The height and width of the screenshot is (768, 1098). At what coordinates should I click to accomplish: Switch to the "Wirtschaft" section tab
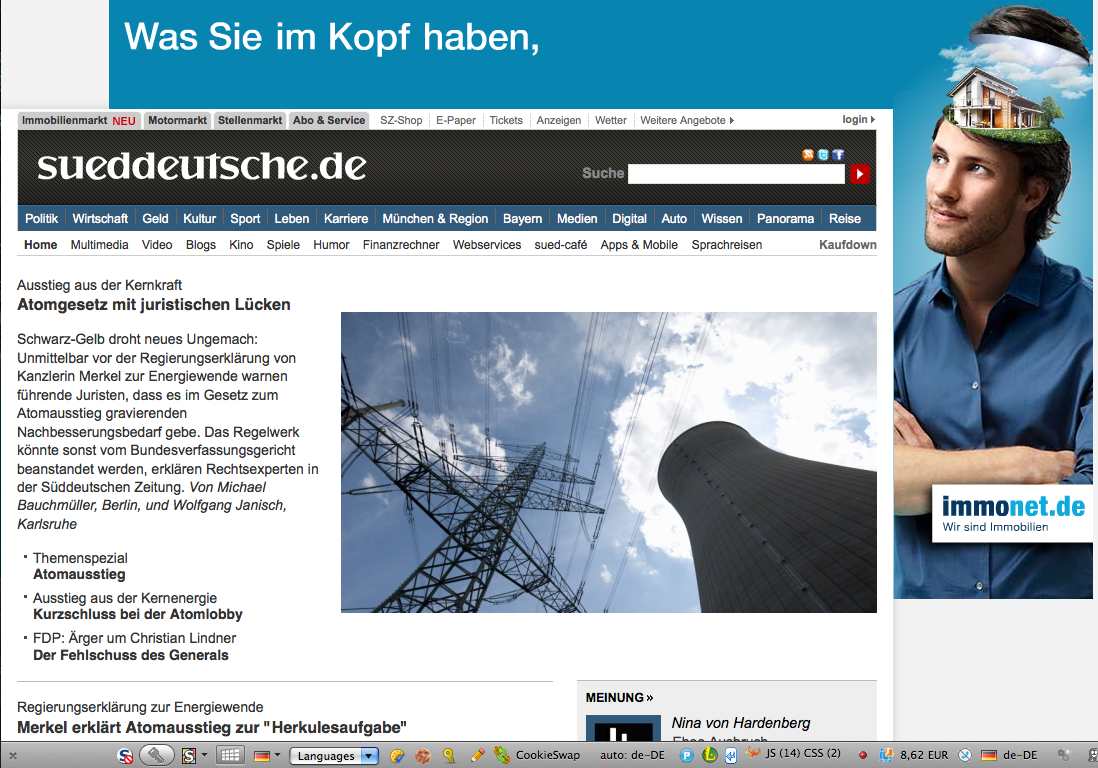[103, 218]
